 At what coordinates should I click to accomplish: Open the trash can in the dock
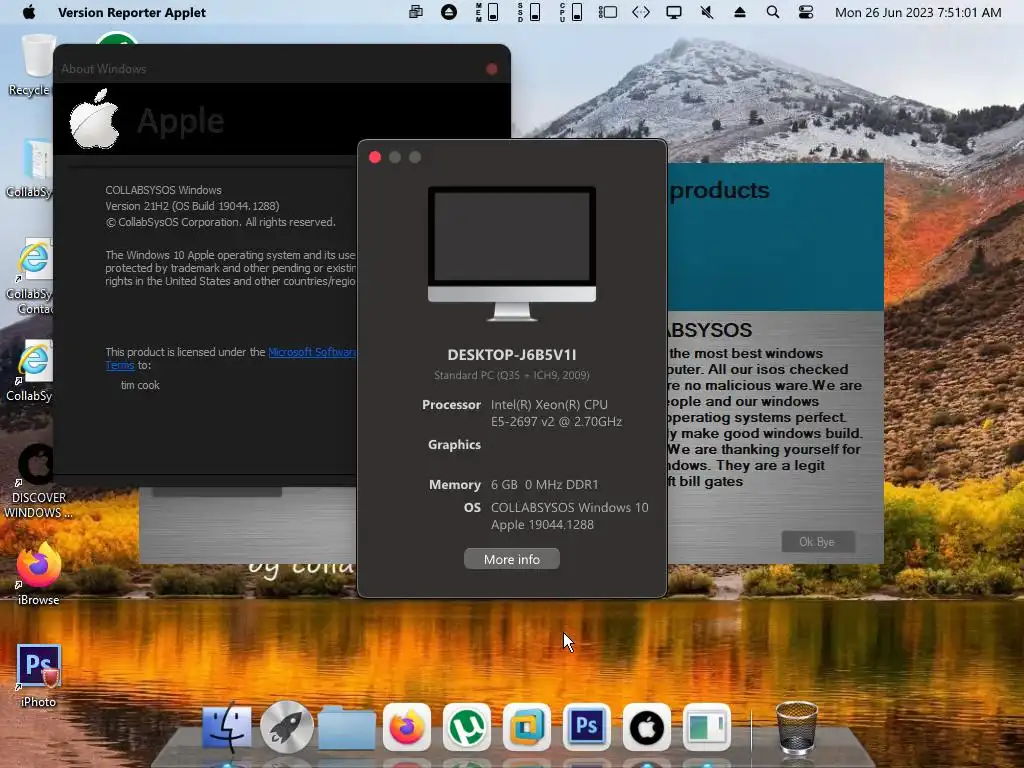796,727
